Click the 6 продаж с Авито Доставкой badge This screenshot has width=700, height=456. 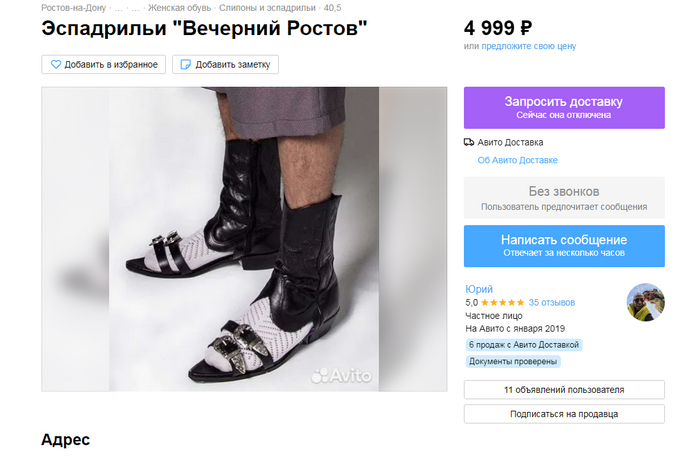tap(523, 344)
